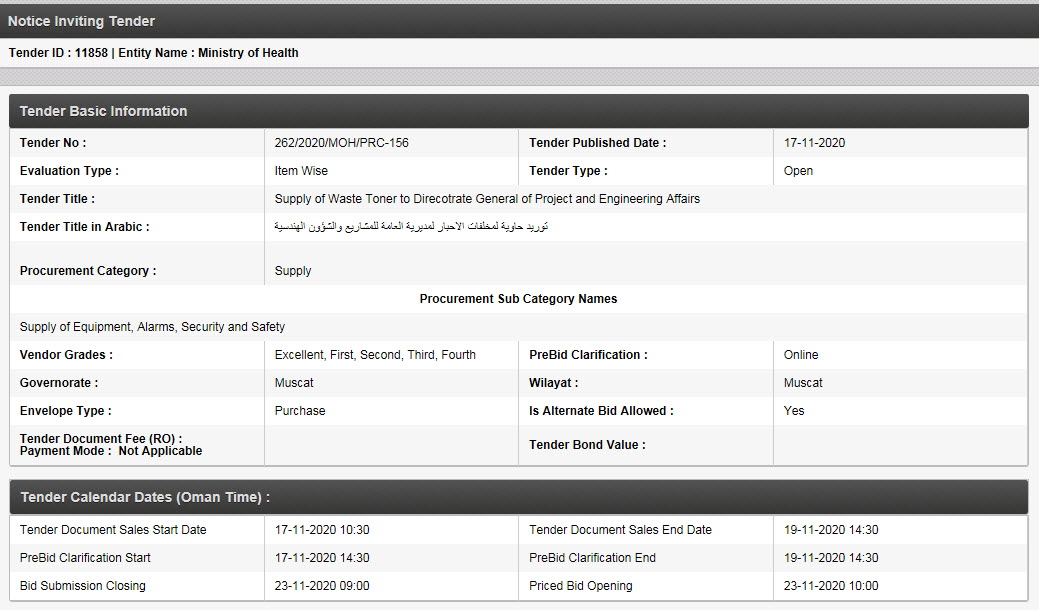
Task: Click the Tender Type value Open
Action: tap(798, 171)
